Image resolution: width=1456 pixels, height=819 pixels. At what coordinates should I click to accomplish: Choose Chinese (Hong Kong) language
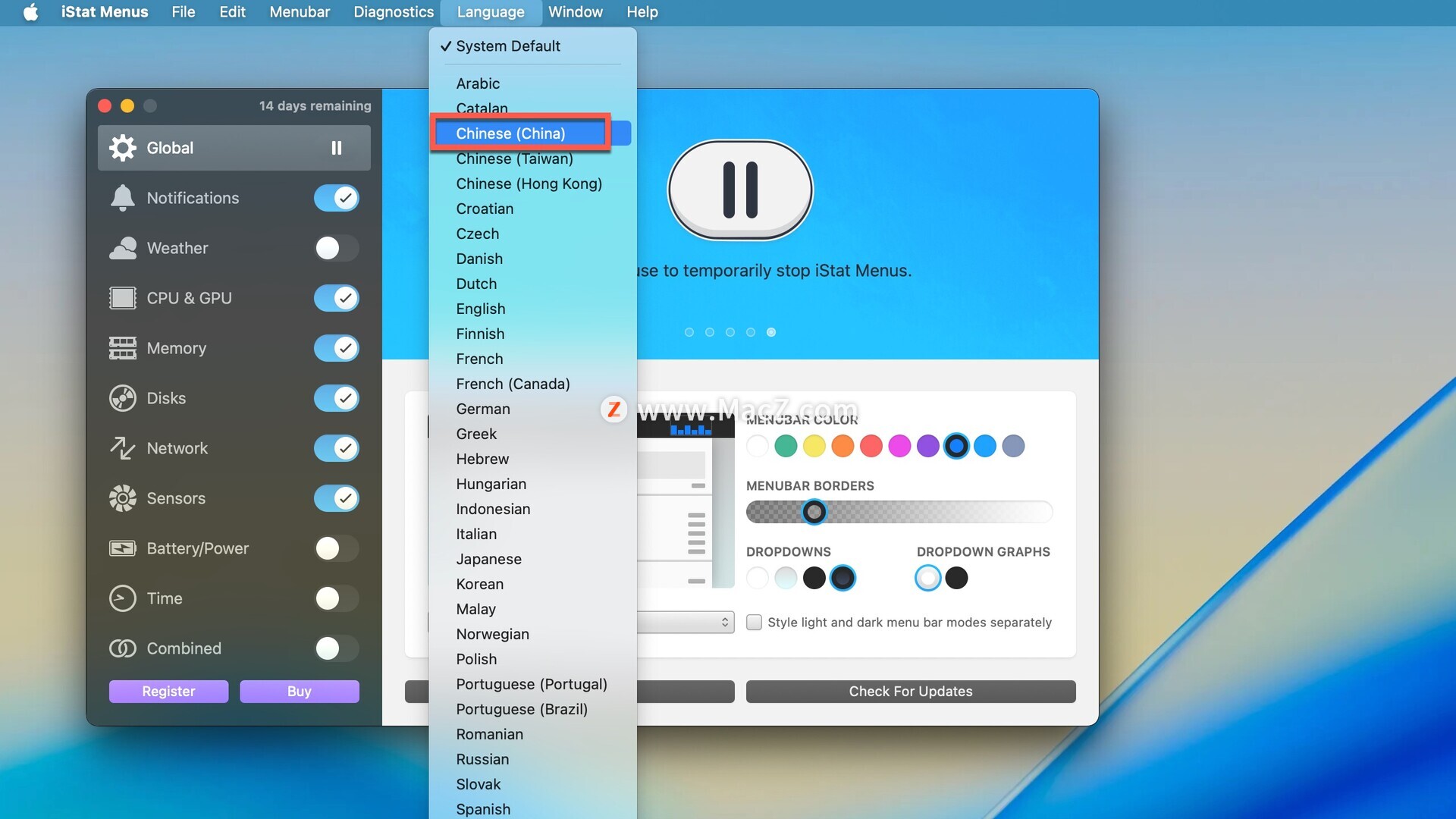tap(532, 184)
